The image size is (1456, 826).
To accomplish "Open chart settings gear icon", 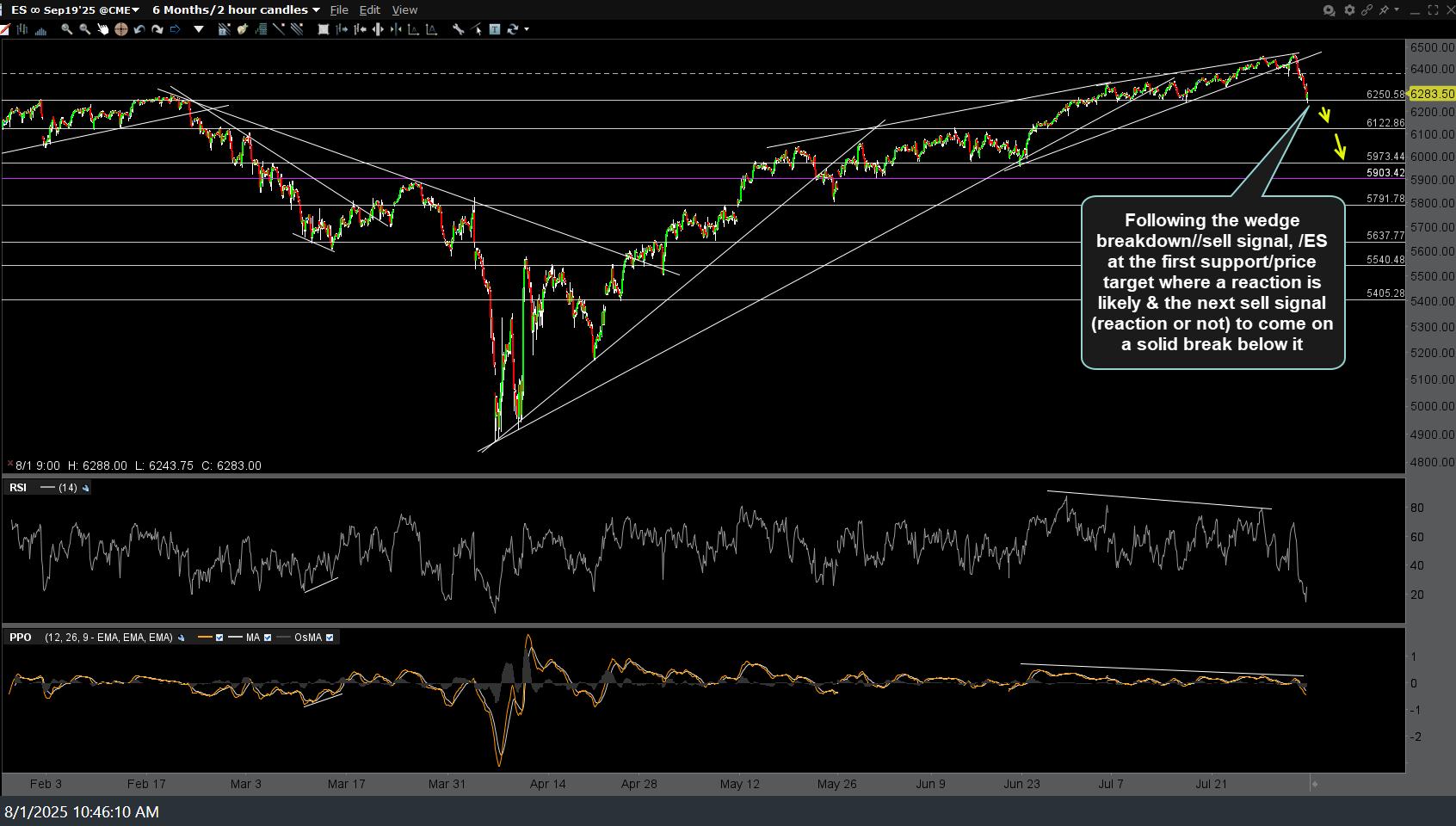I will 1348,10.
